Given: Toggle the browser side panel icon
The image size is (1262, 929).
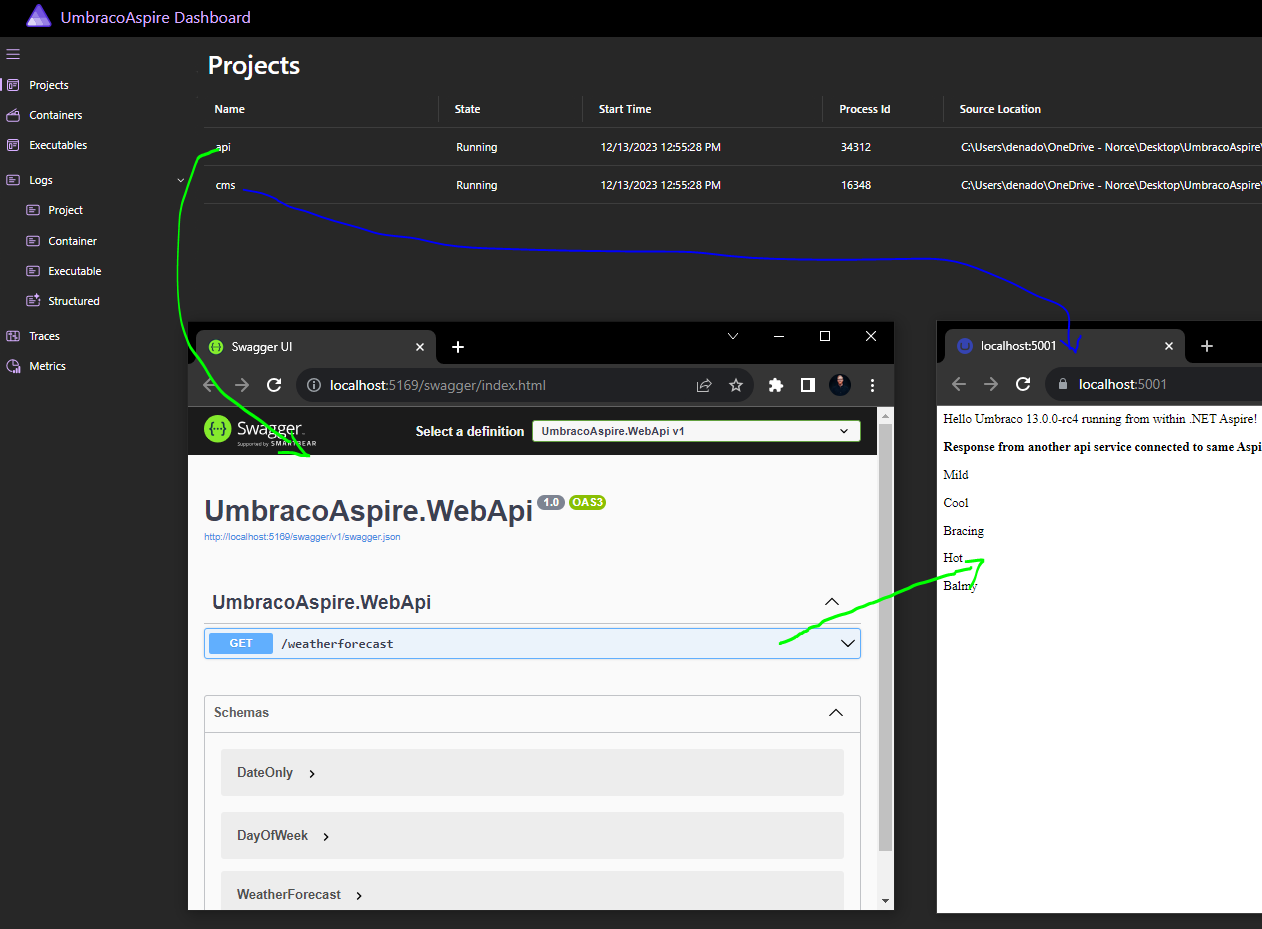Looking at the screenshot, I should click(x=807, y=385).
